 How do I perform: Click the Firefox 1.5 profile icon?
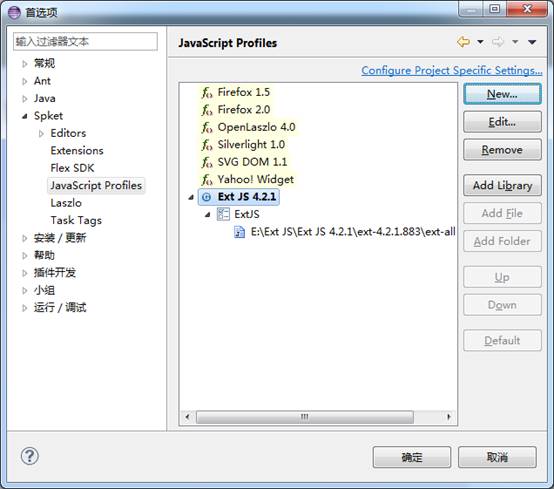point(207,93)
